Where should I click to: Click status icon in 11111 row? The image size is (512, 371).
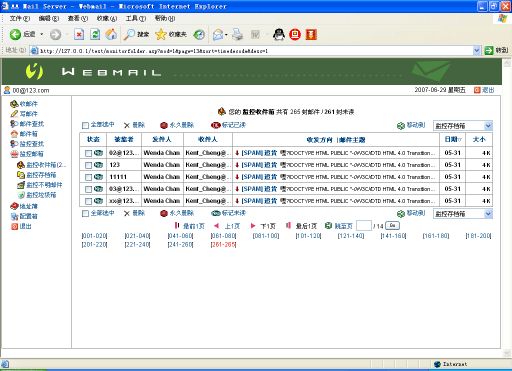[98, 177]
